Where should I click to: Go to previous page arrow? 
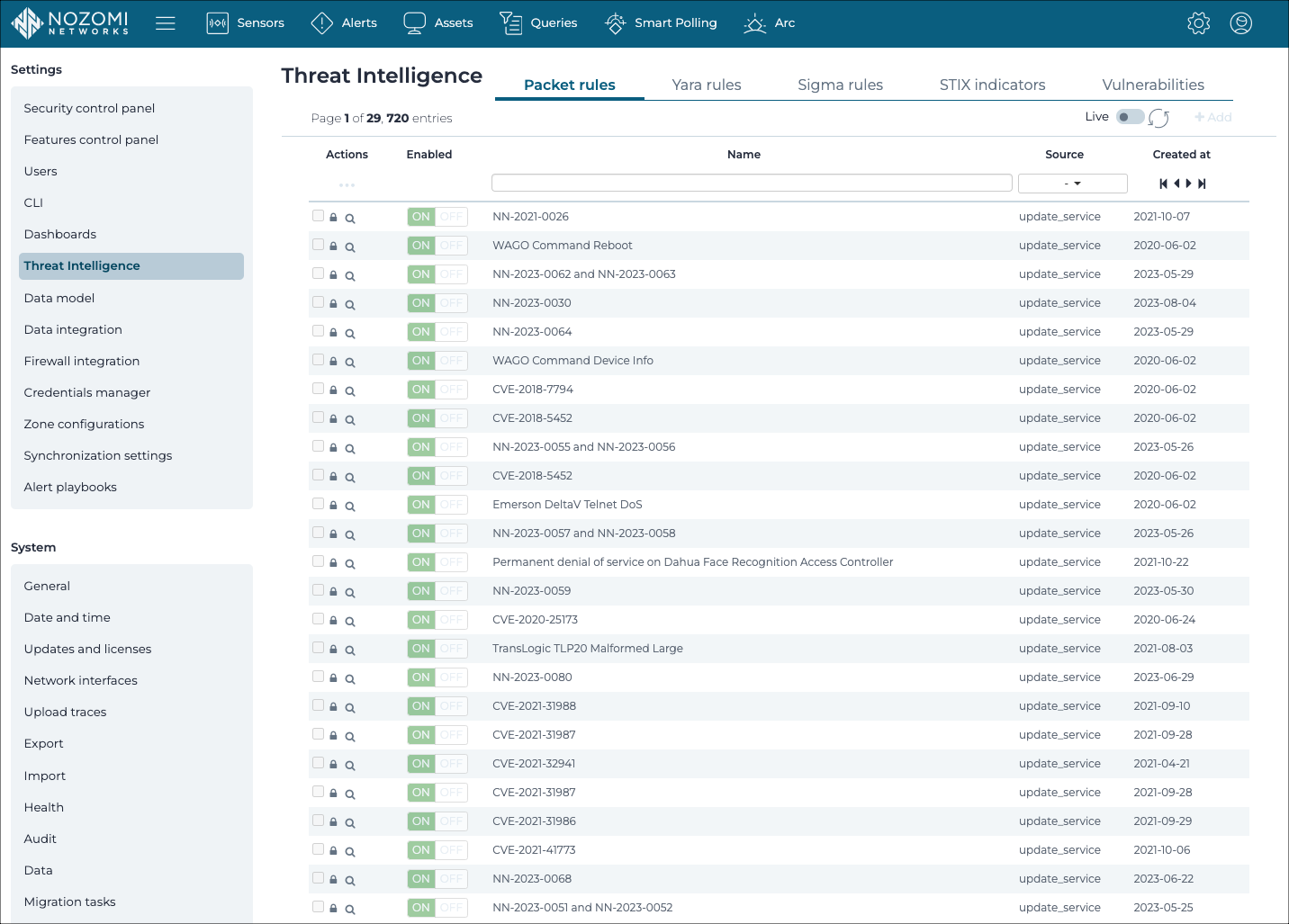[1176, 184]
